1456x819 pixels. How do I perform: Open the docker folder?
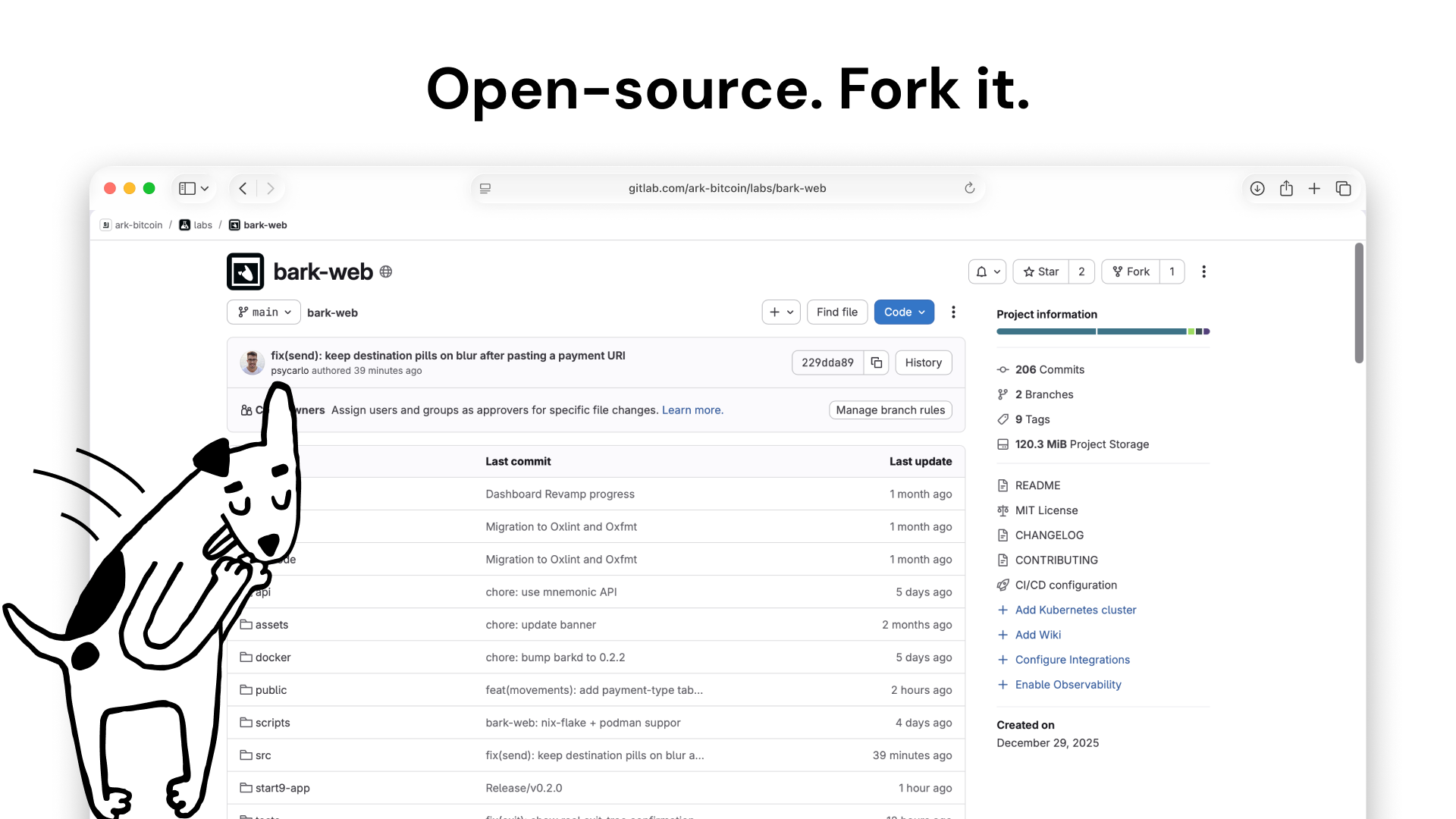click(272, 657)
